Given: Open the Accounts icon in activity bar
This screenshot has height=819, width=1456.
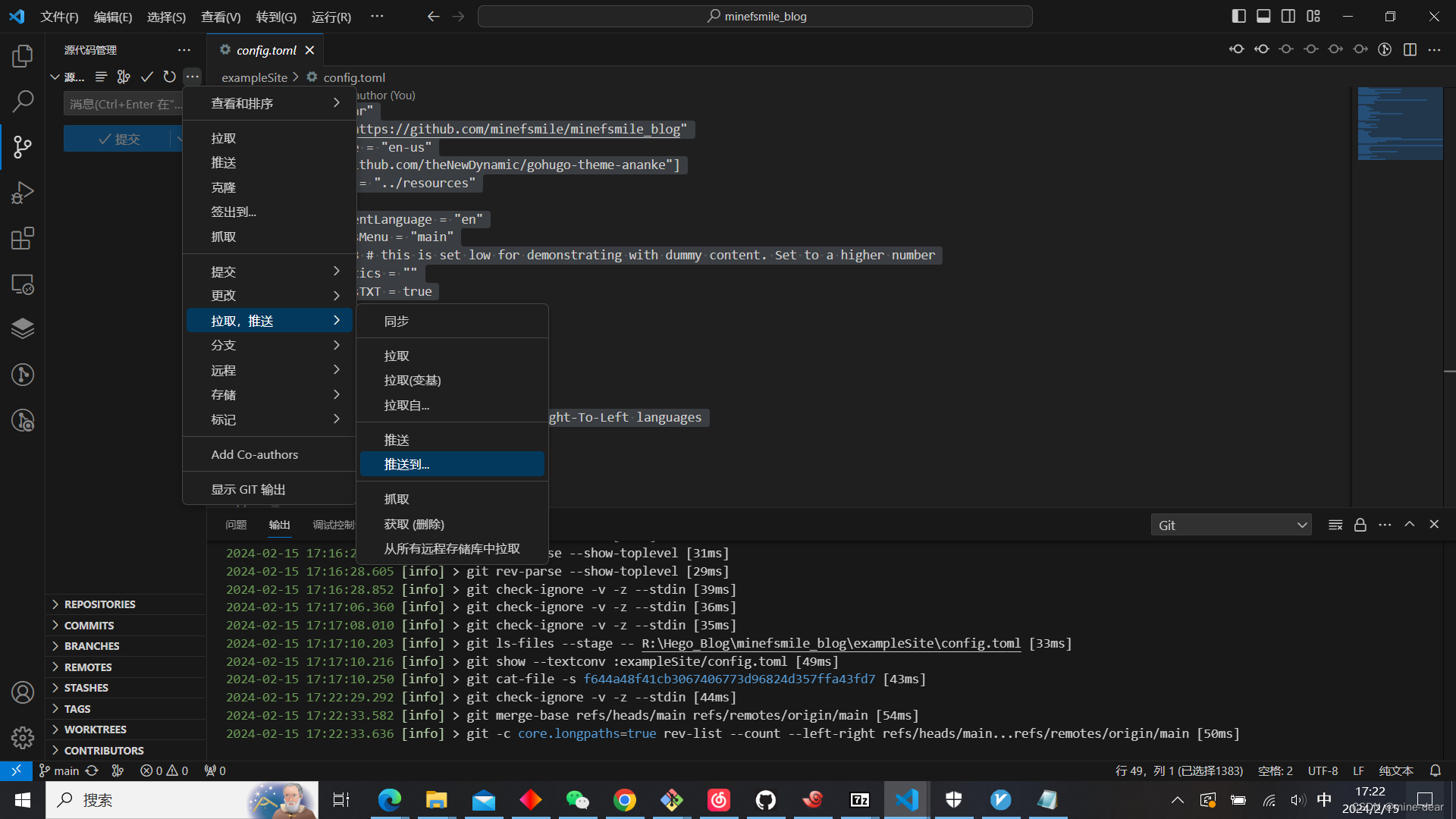Looking at the screenshot, I should pos(23,692).
